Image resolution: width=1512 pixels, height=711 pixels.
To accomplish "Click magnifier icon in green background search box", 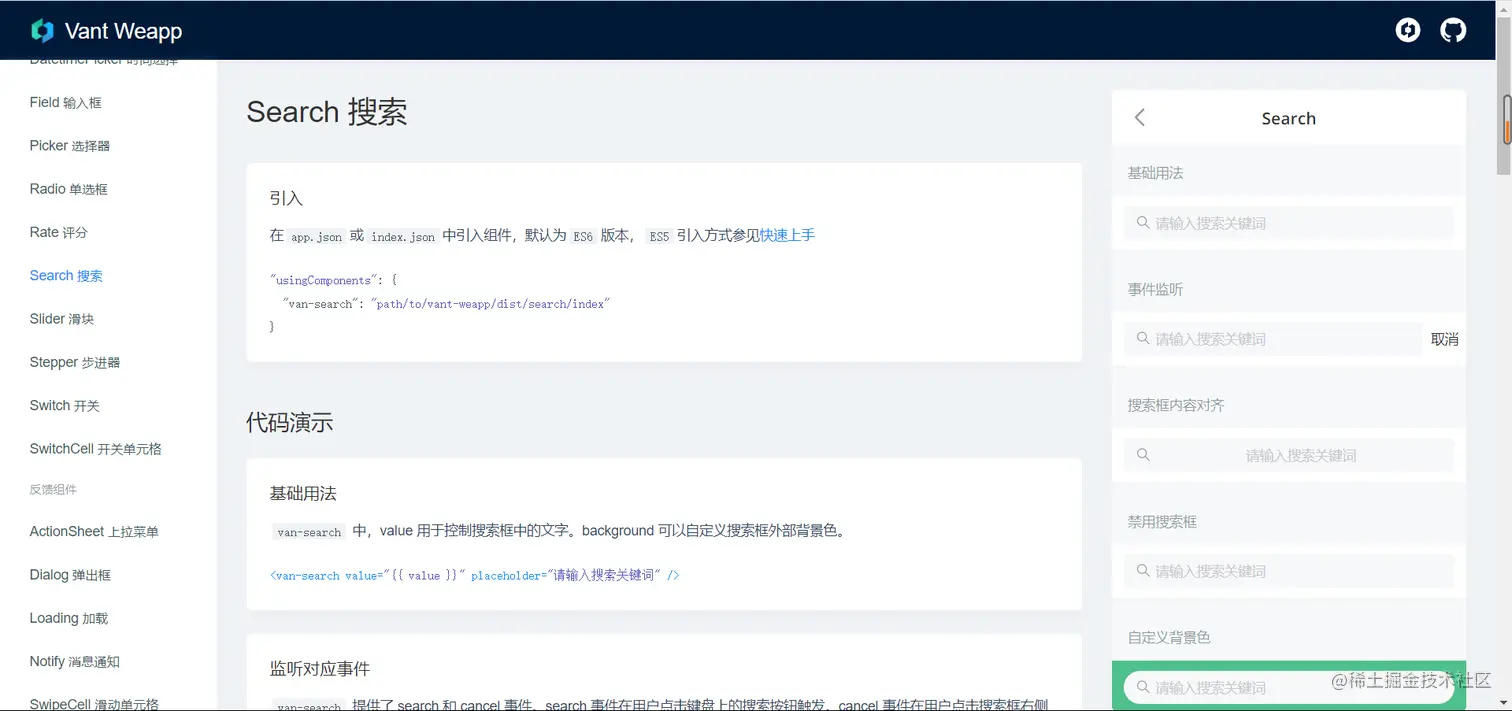I will (1142, 686).
